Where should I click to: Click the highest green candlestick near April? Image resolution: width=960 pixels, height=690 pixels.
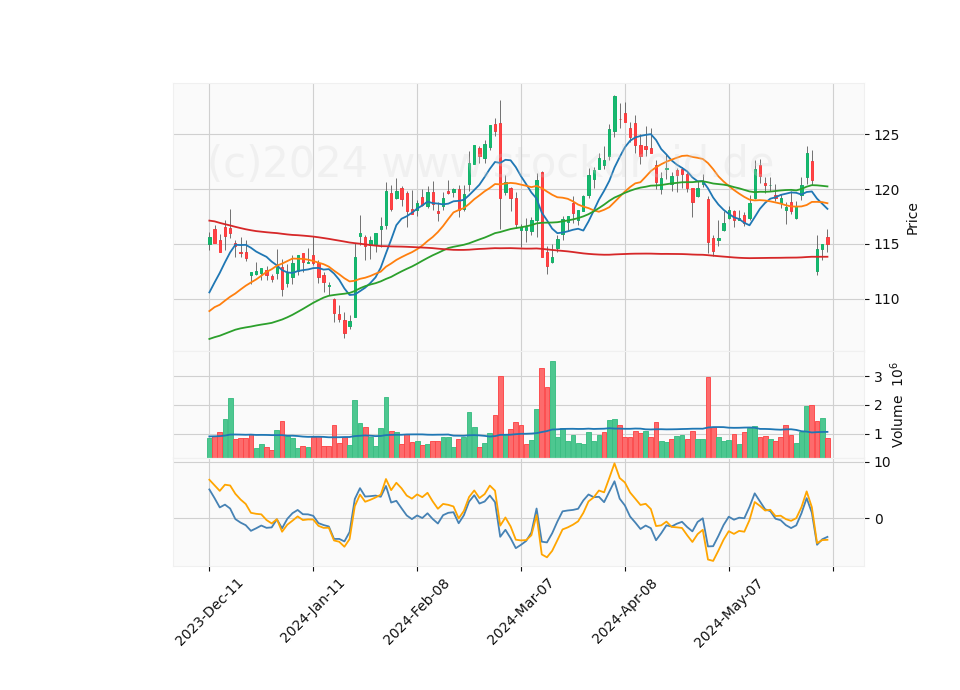pos(615,114)
